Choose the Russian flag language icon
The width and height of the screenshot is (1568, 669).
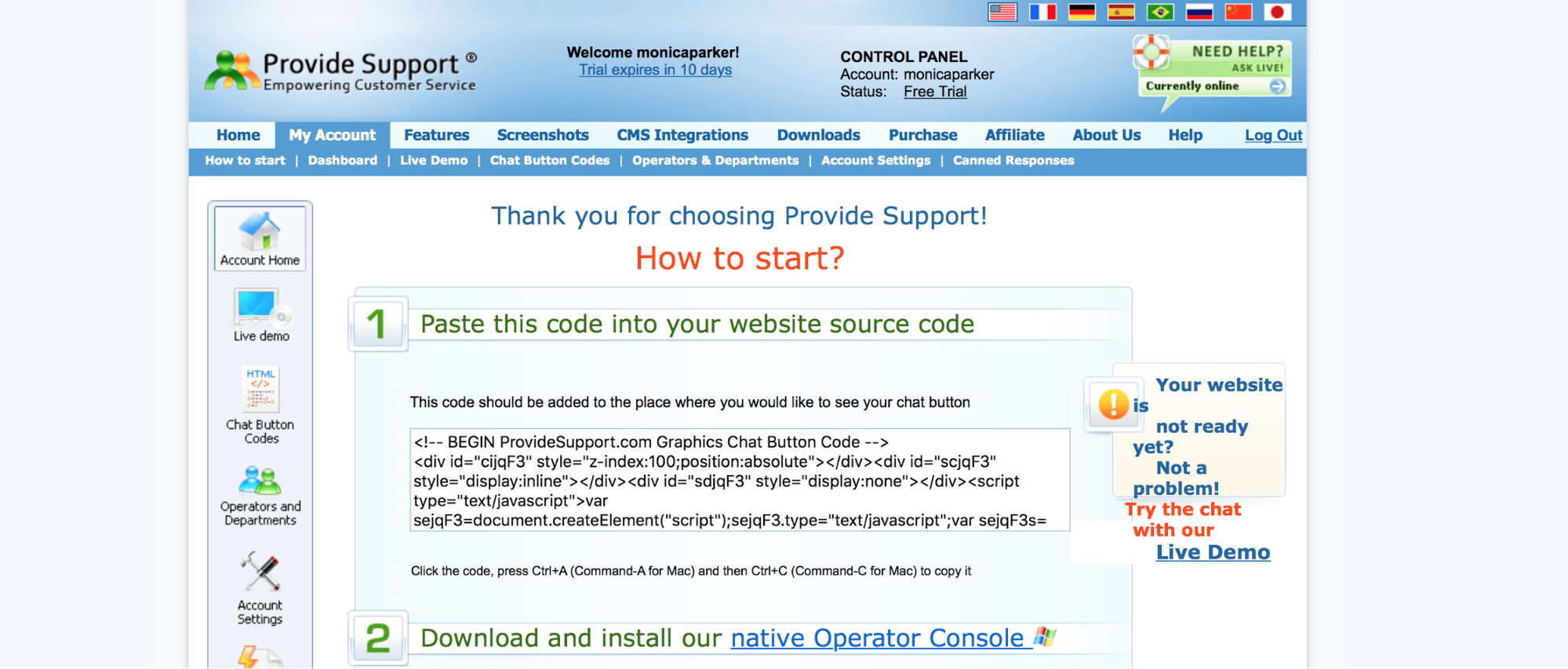[x=1199, y=12]
